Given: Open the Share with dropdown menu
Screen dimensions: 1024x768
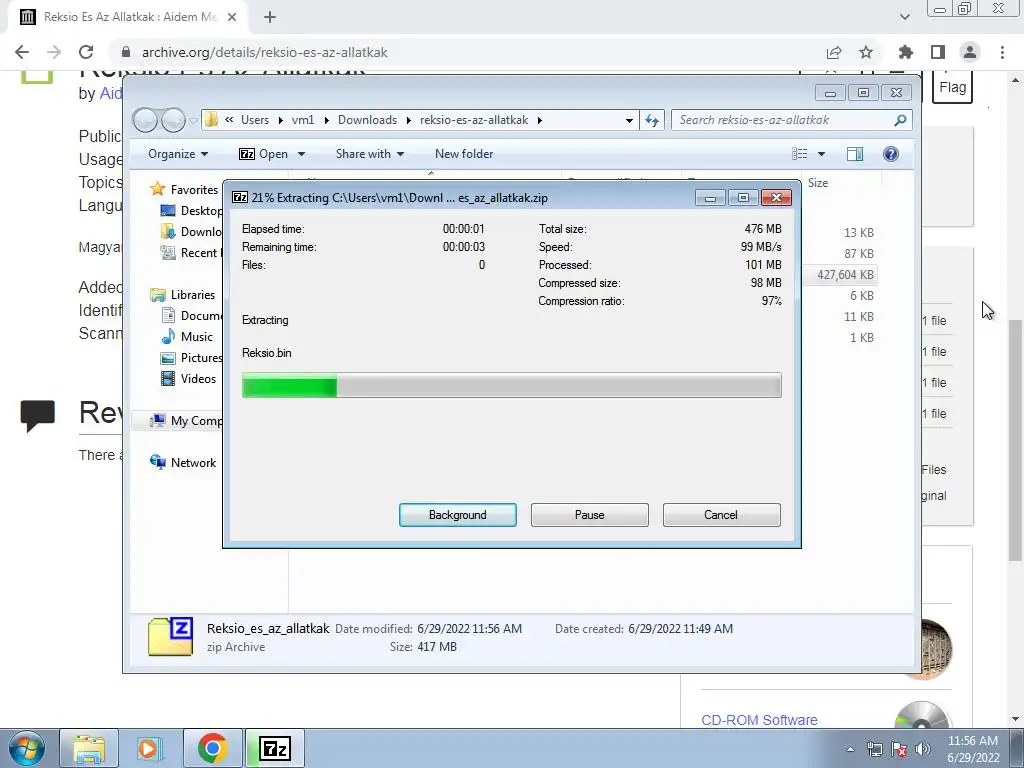Looking at the screenshot, I should (x=370, y=154).
